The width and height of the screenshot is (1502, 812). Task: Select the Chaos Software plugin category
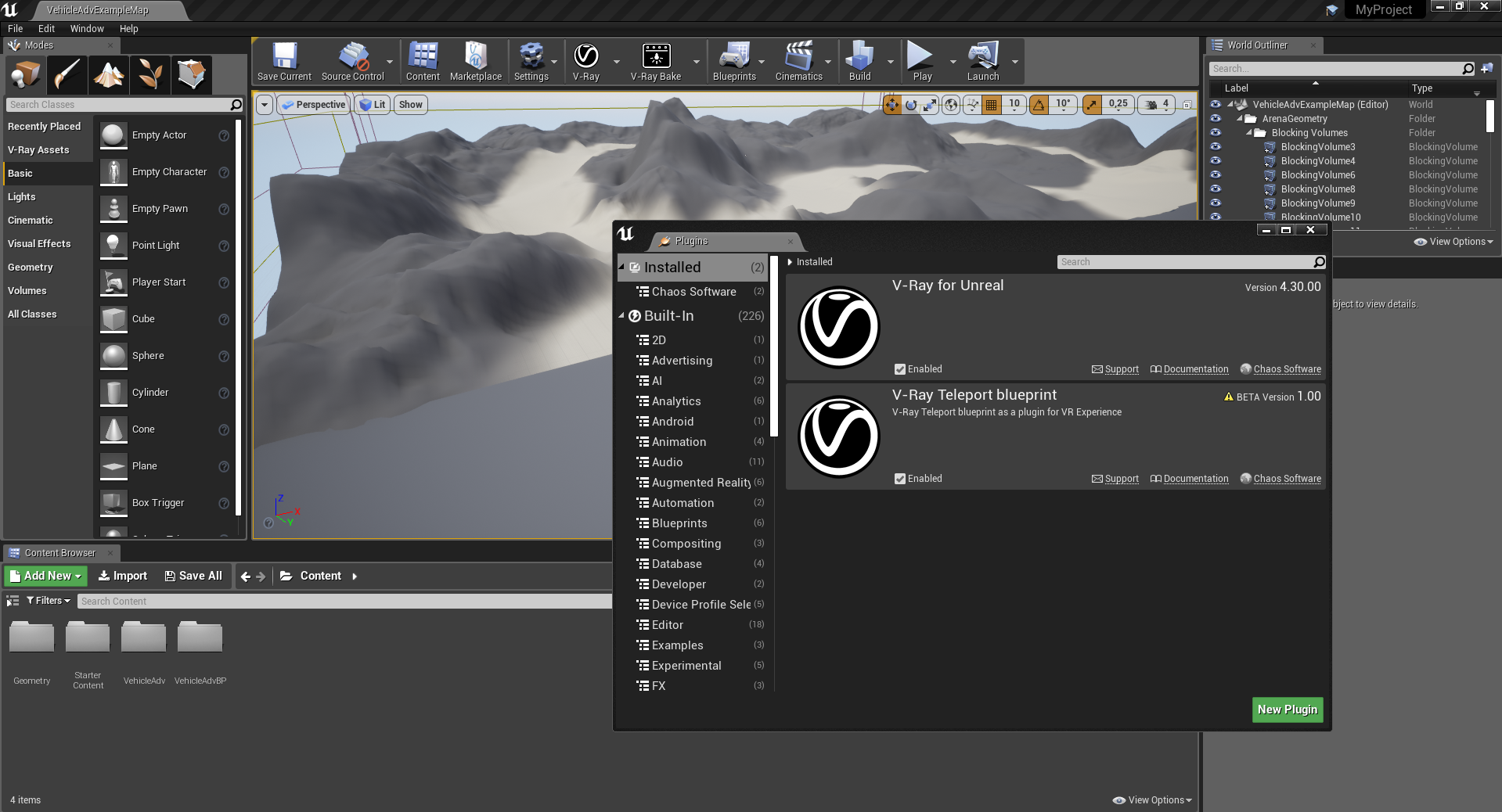[x=693, y=292]
